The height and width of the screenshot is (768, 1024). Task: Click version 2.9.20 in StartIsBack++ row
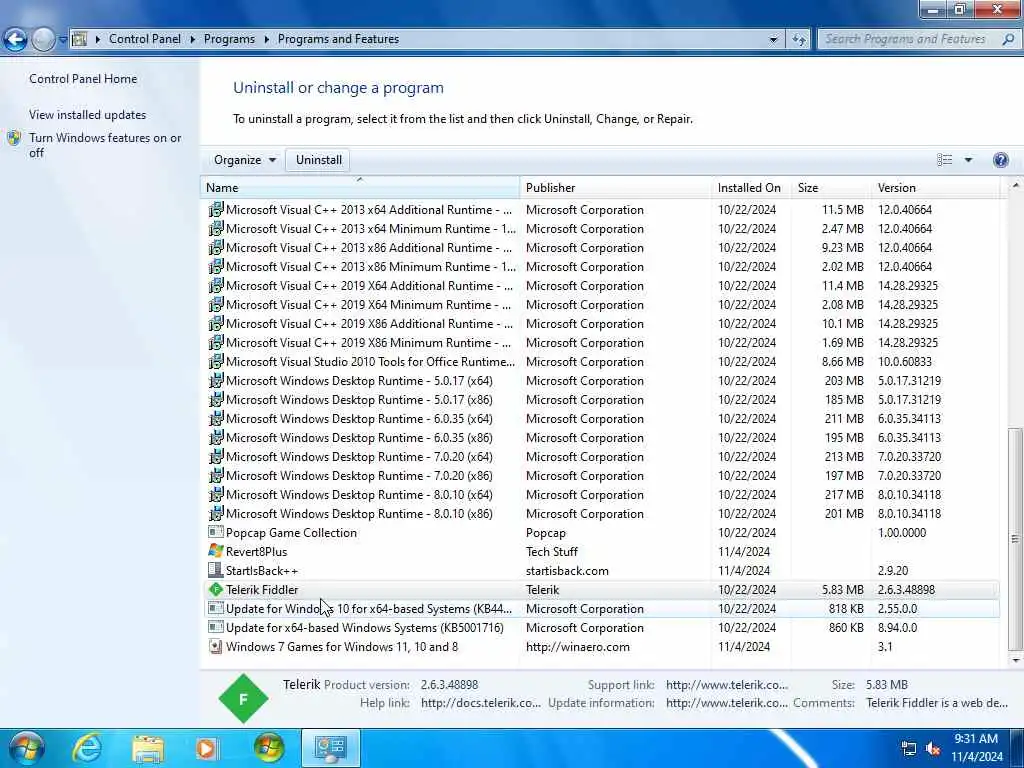tap(893, 571)
